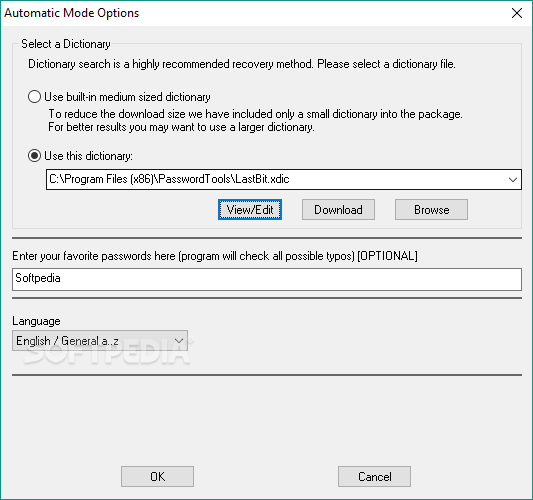Close the Automatic Mode Options window
Viewport: 533px width, 500px height.
517,13
